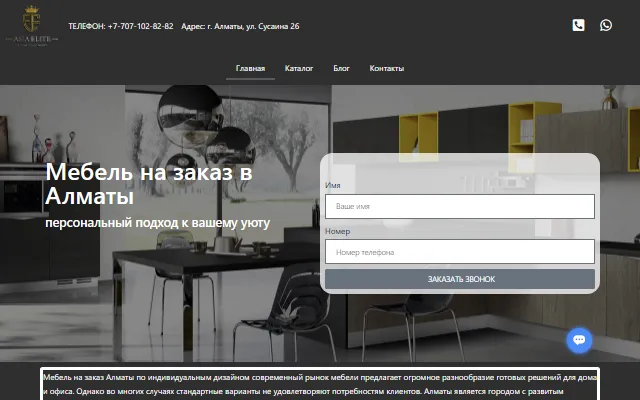The image size is (640, 400).
Task: Click the address text Алматы, ул. Сусаина 26
Action: tap(256, 26)
